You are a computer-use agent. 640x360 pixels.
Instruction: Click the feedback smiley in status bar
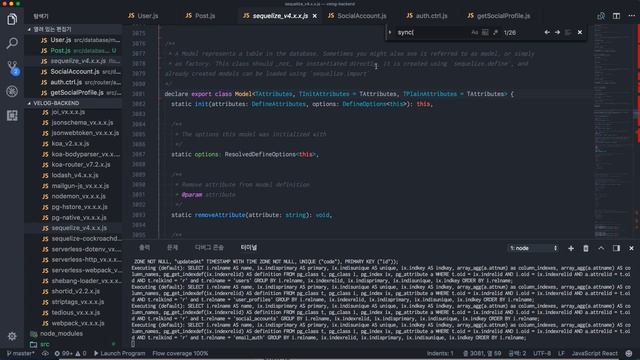click(x=629, y=353)
